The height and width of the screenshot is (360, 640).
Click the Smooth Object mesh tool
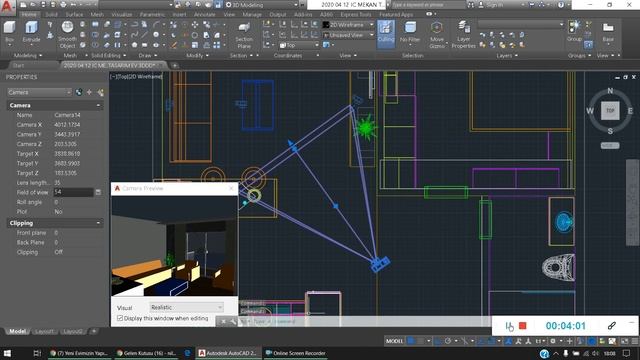(67, 35)
